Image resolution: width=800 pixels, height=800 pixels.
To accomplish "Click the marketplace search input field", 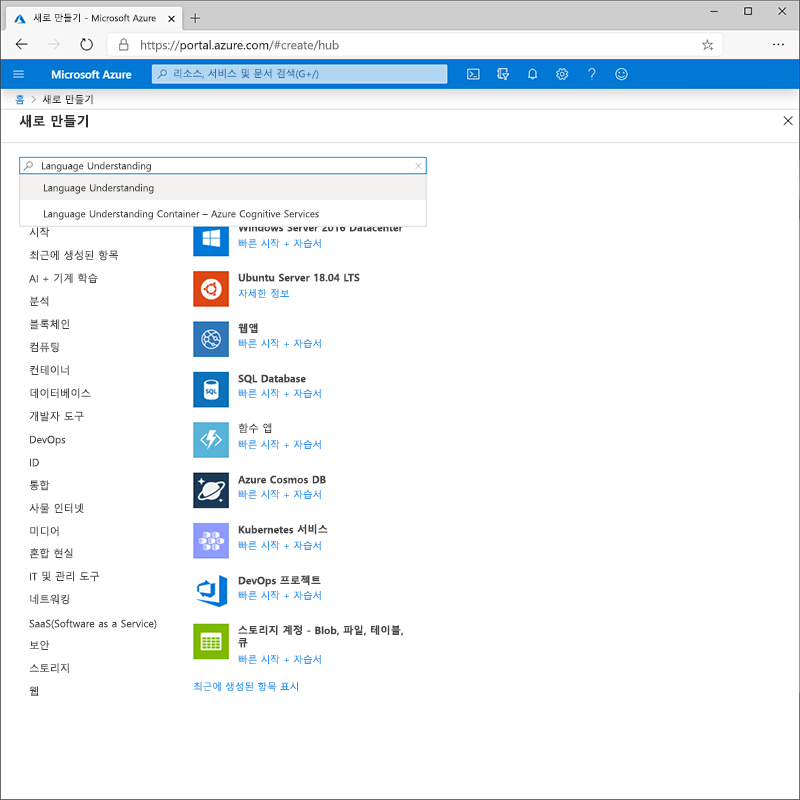I will point(223,166).
